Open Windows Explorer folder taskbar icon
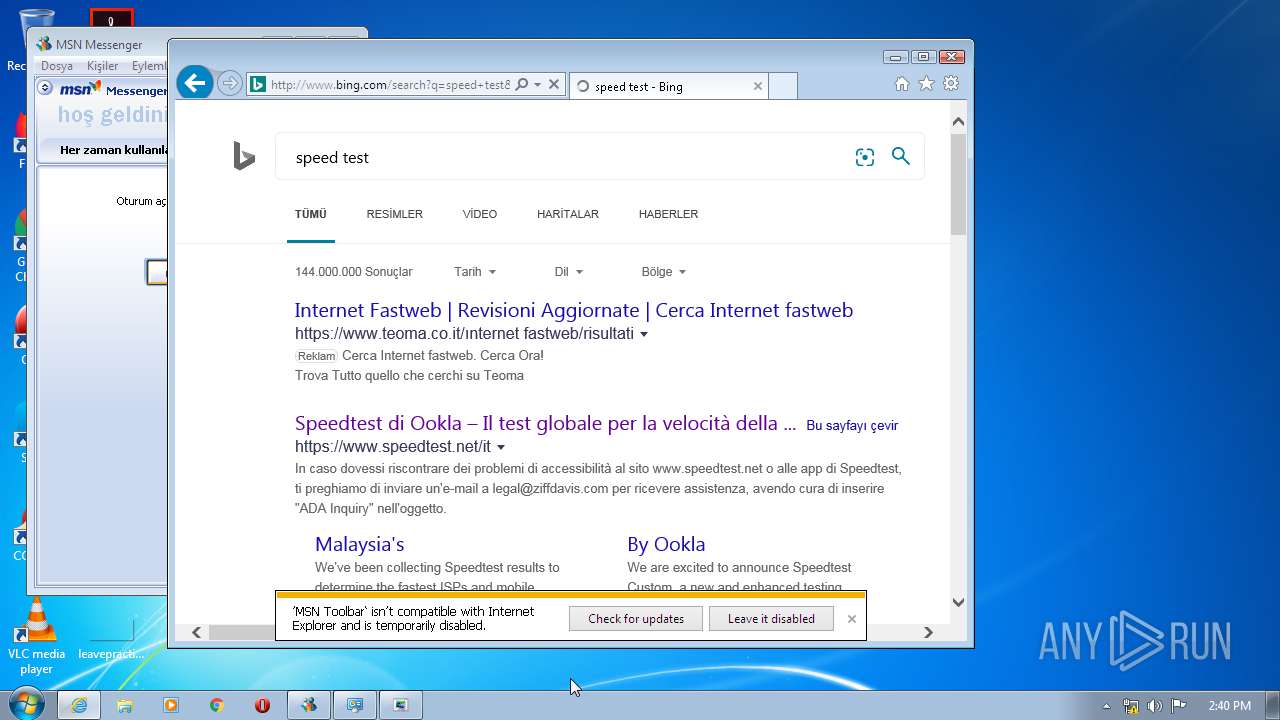 [125, 705]
